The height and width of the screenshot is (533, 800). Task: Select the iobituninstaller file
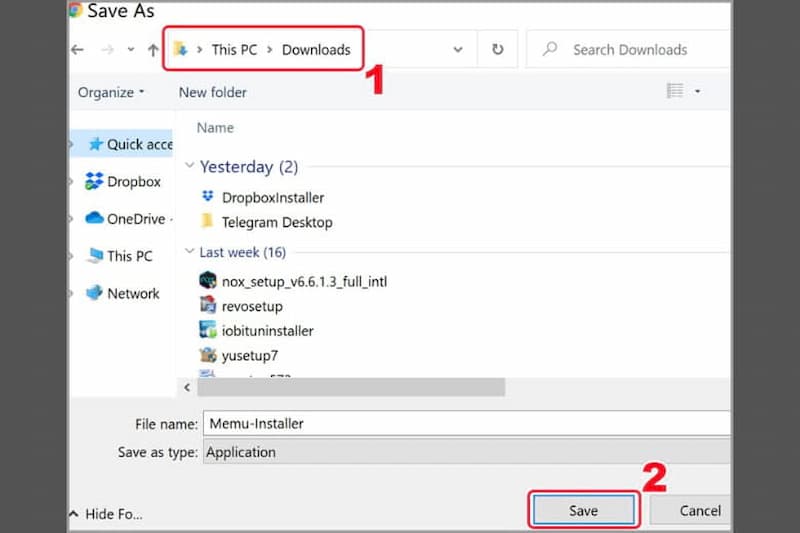[x=267, y=330]
